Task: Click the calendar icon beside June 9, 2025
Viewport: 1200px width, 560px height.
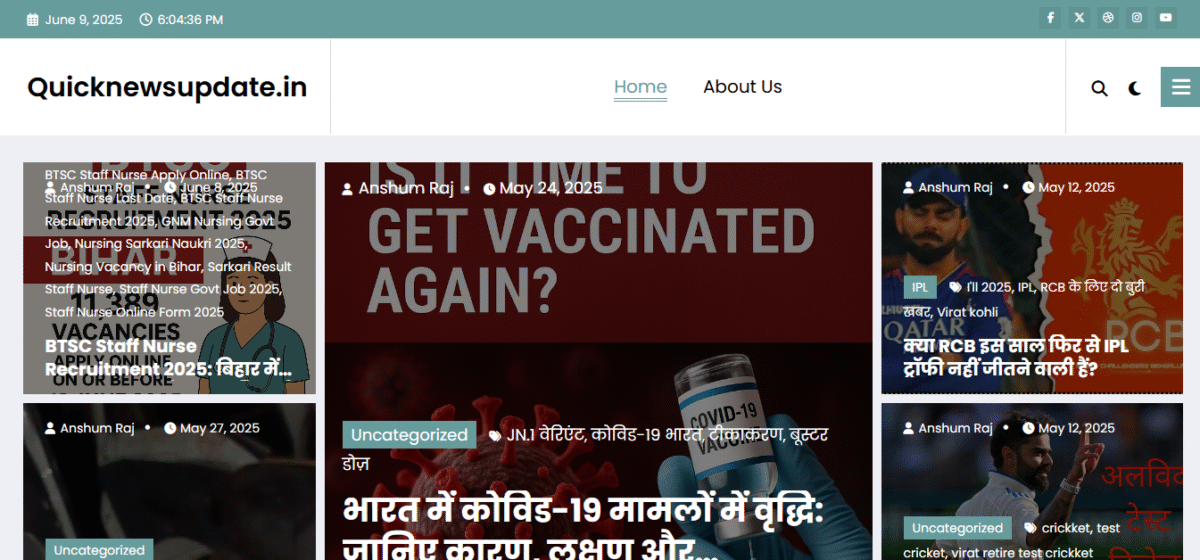Action: tap(33, 20)
